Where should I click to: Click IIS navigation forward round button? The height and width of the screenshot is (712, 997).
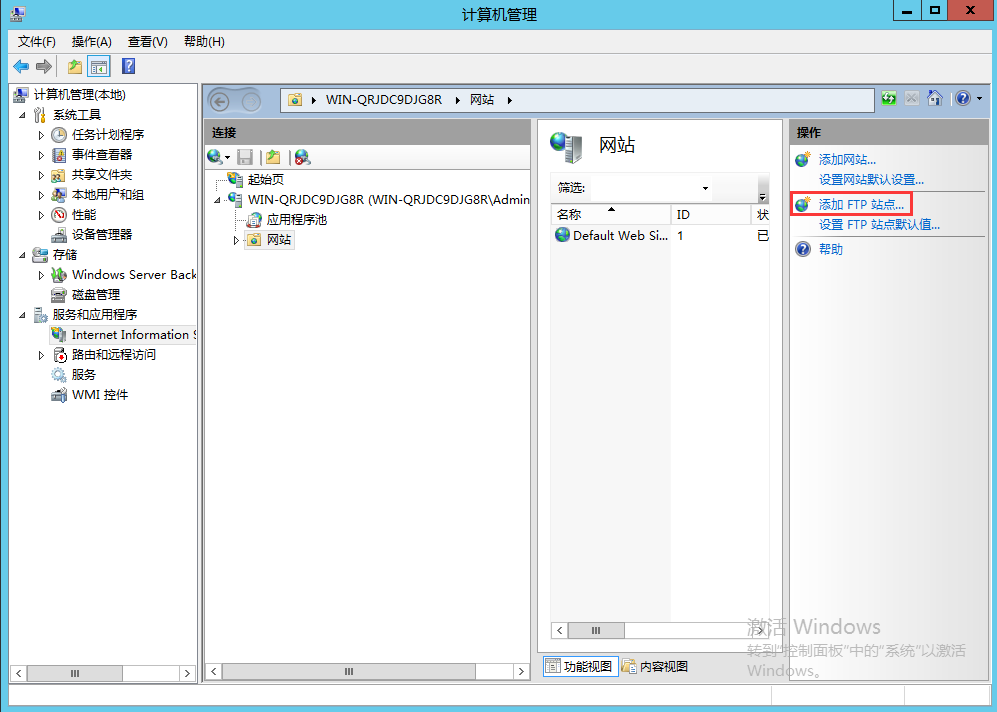tap(251, 101)
